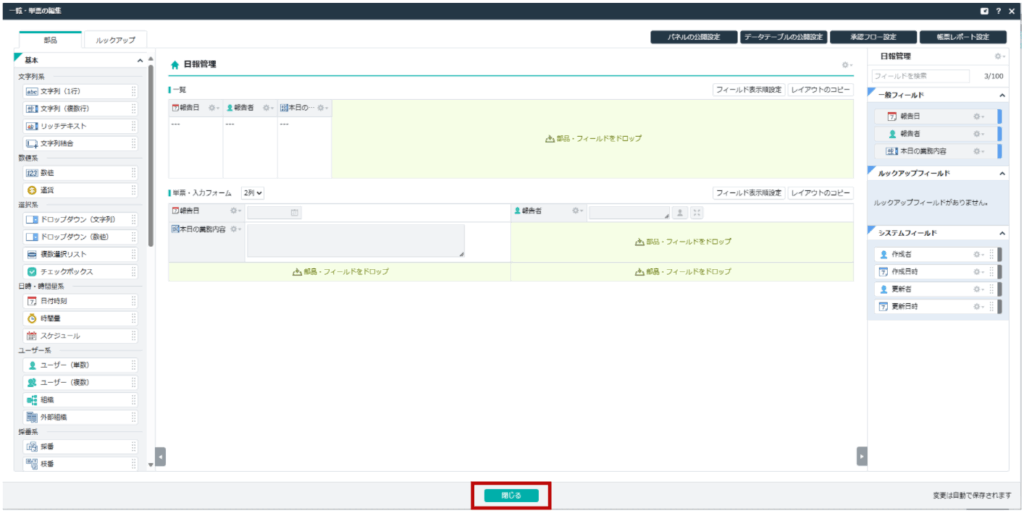Switch to the ルックアップ tab

tap(115, 40)
